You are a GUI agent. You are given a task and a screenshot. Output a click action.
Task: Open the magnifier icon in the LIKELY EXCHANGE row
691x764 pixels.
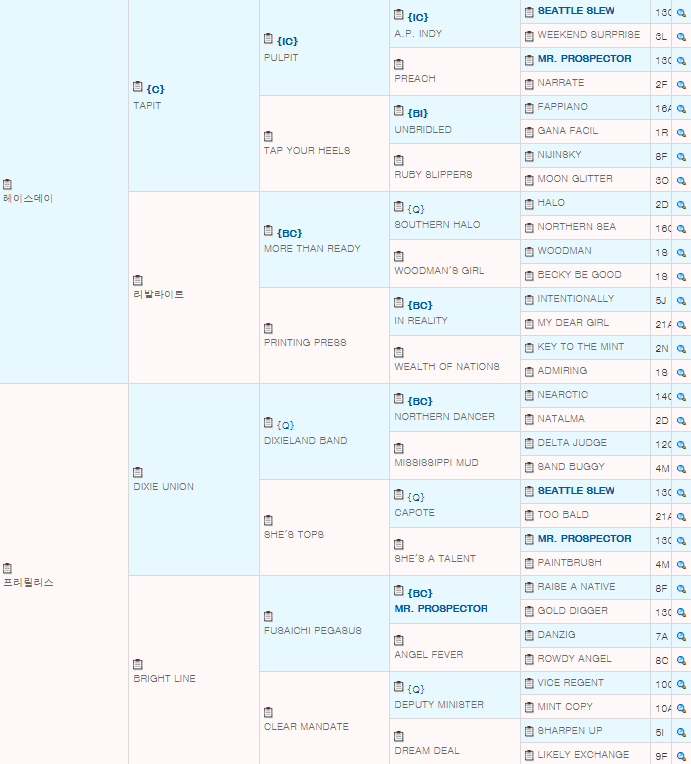681,757
